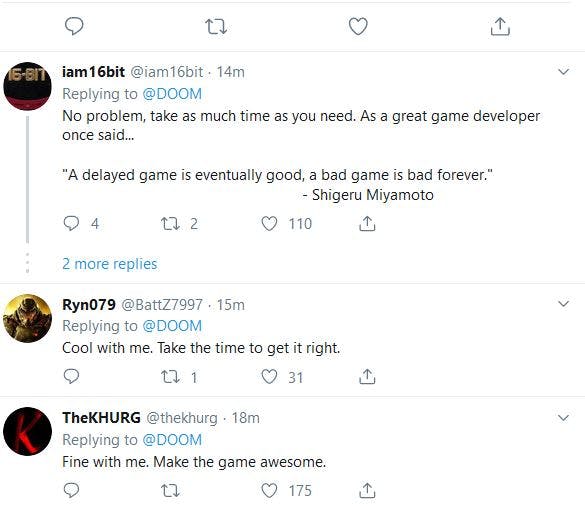Open options chevron on iam16bit's tweet

[x=563, y=71]
